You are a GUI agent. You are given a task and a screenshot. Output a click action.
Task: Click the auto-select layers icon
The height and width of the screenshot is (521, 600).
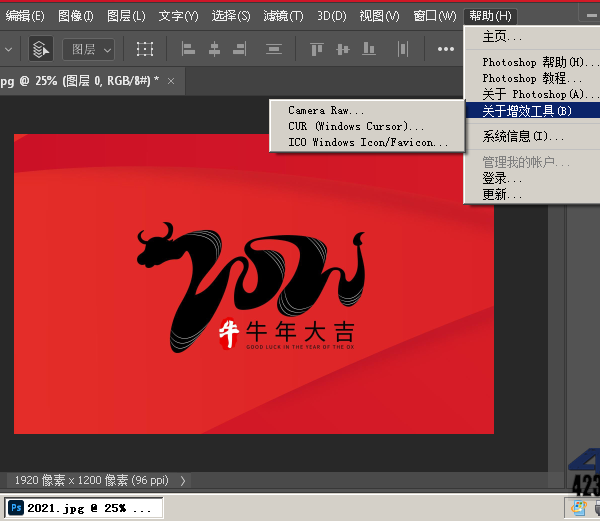point(41,49)
